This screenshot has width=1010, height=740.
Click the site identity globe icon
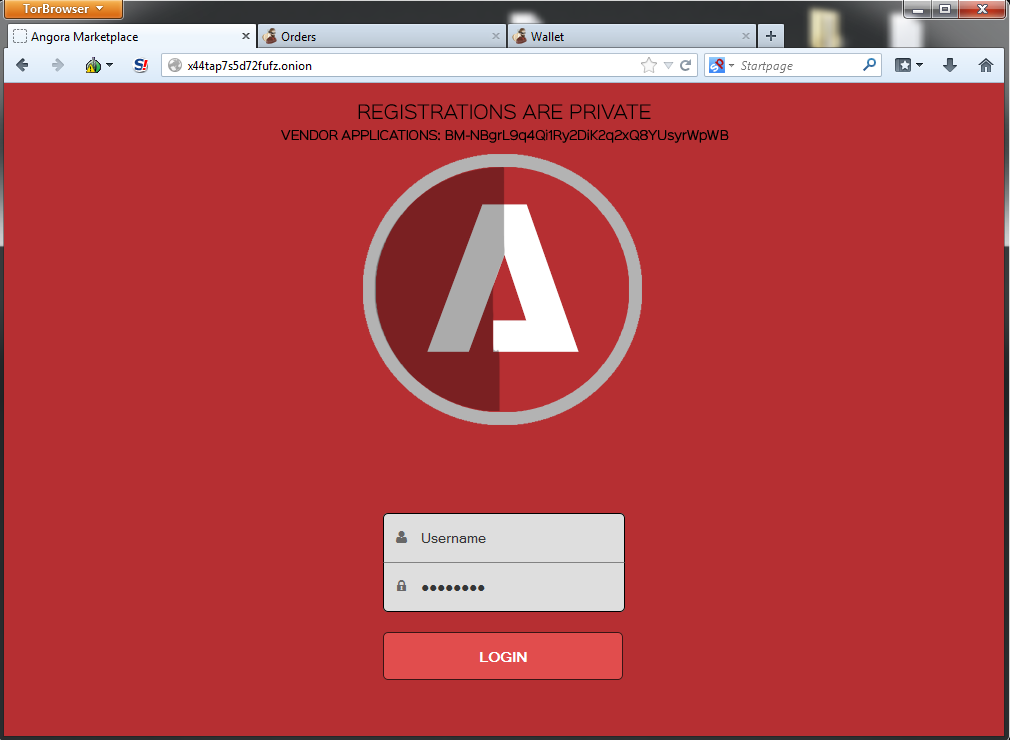175,65
